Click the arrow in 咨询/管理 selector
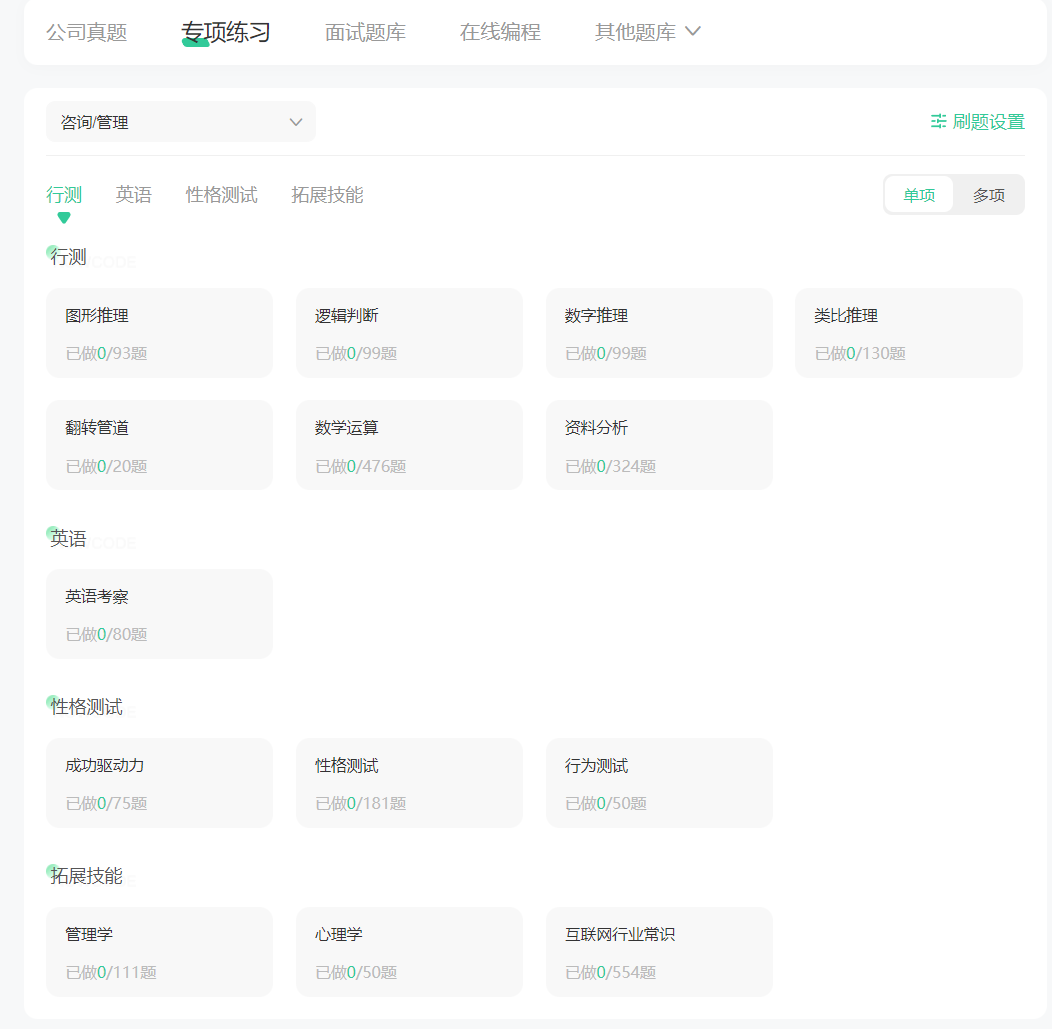1052x1029 pixels. pyautogui.click(x=296, y=122)
